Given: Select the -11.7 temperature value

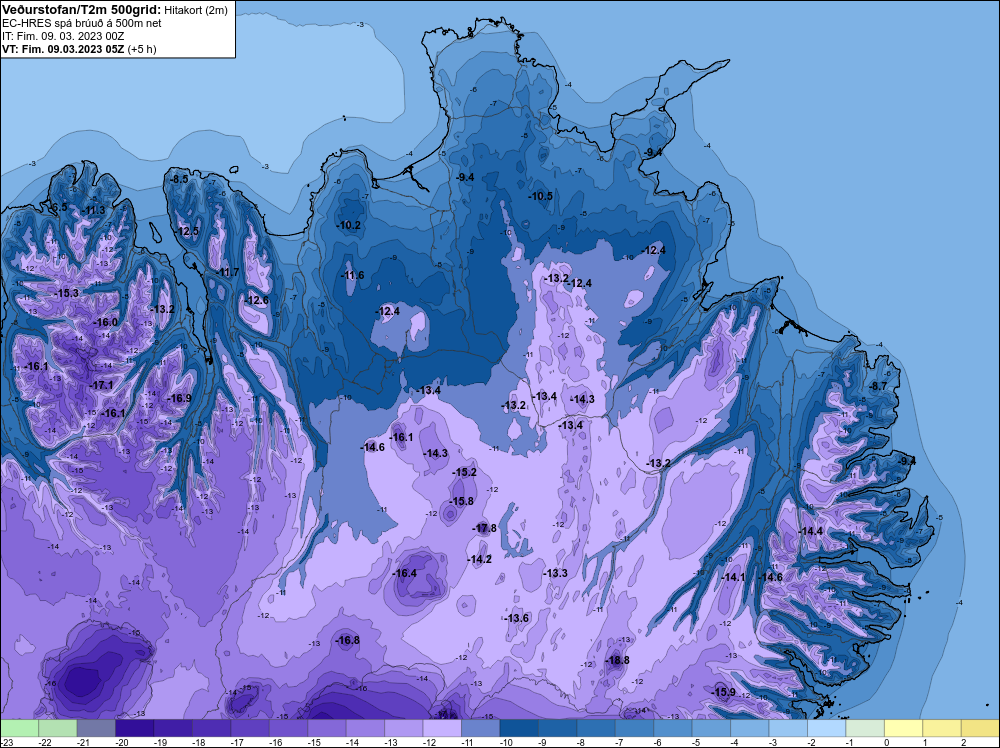Looking at the screenshot, I should [227, 272].
